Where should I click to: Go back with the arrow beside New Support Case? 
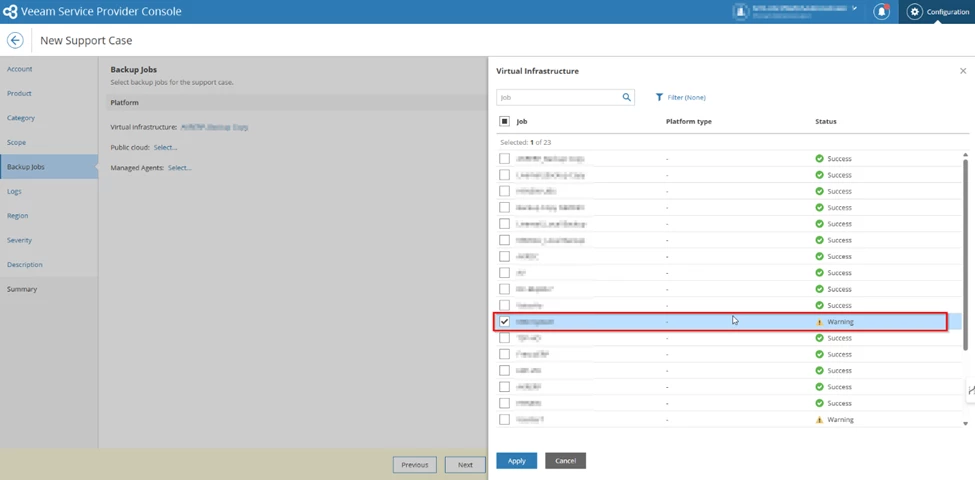(x=15, y=40)
